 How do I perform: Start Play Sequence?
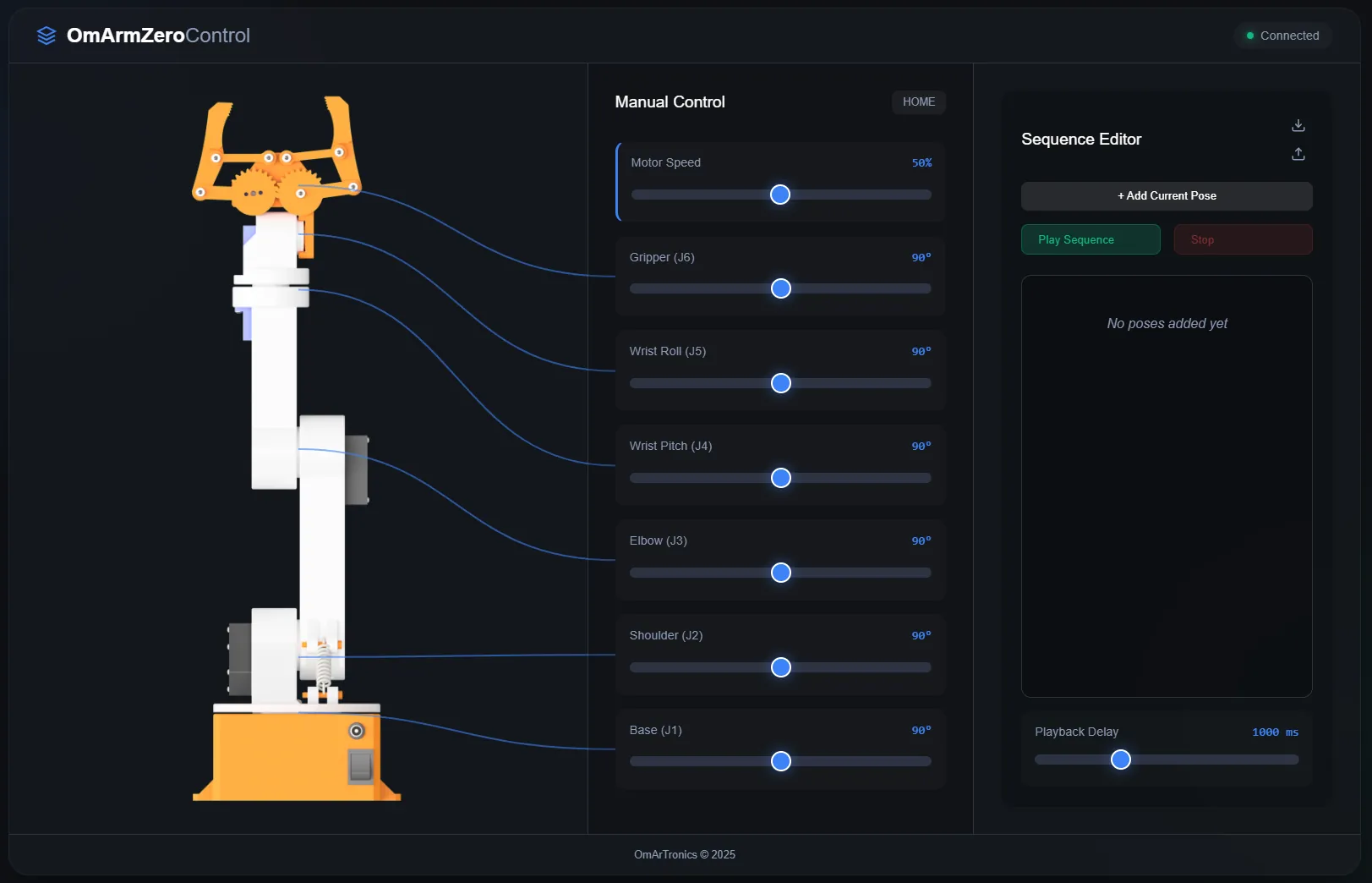[1090, 239]
